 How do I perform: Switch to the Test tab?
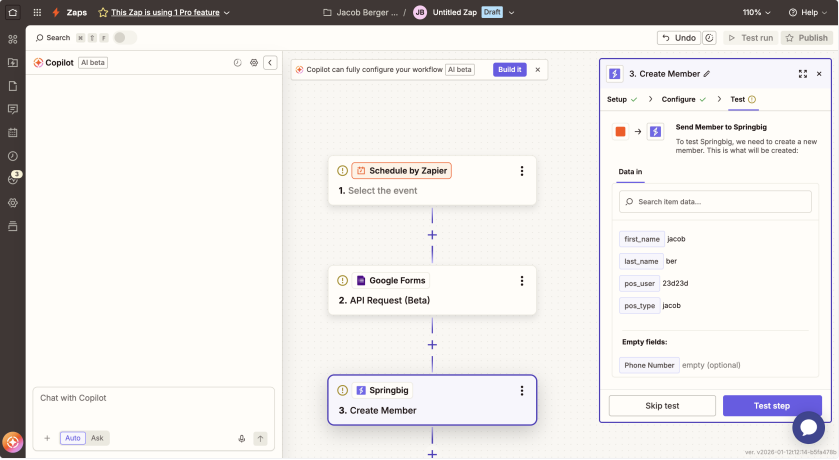click(743, 99)
